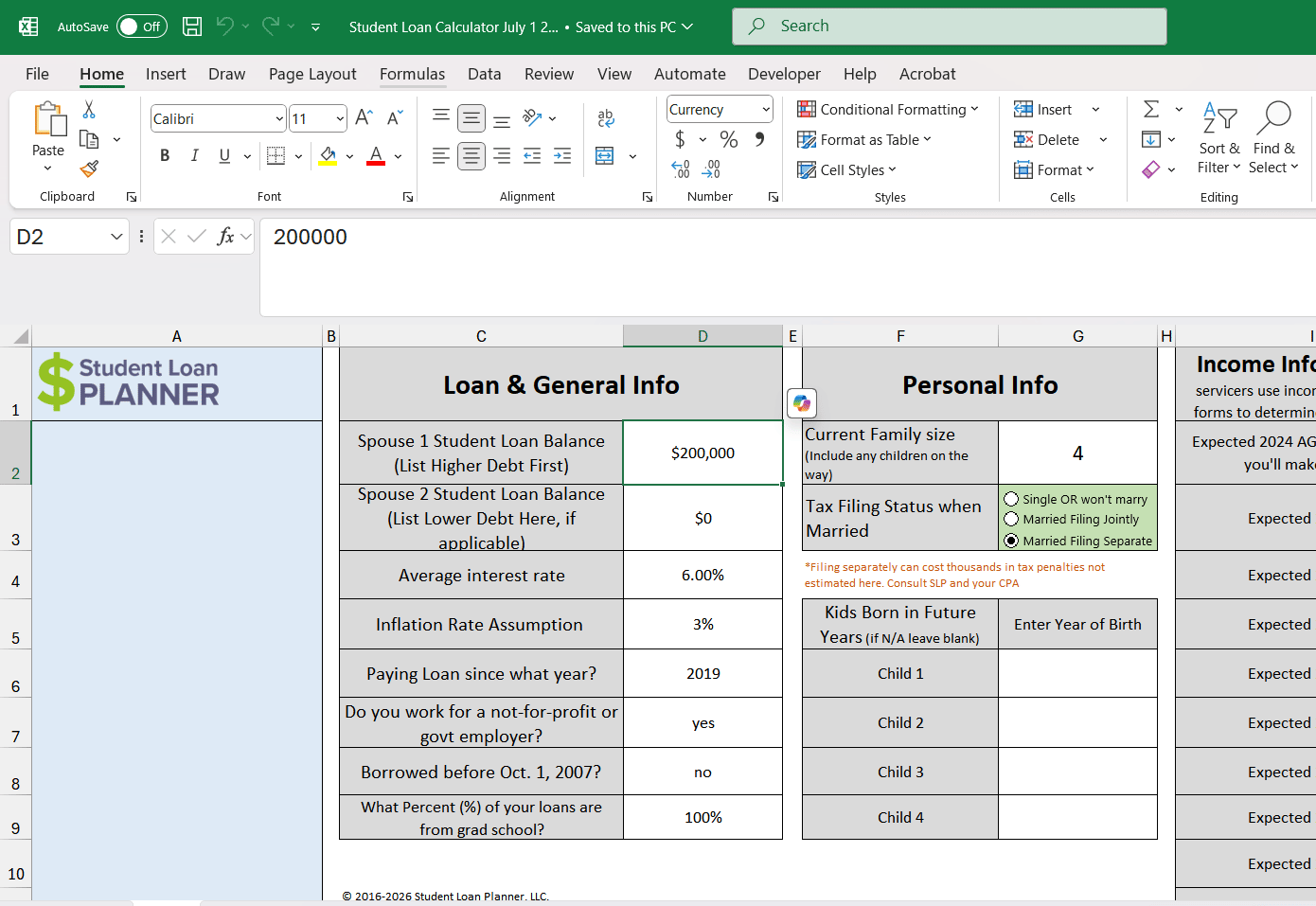This screenshot has height=906, width=1316.
Task: Apply Bold formatting
Action: point(165,156)
